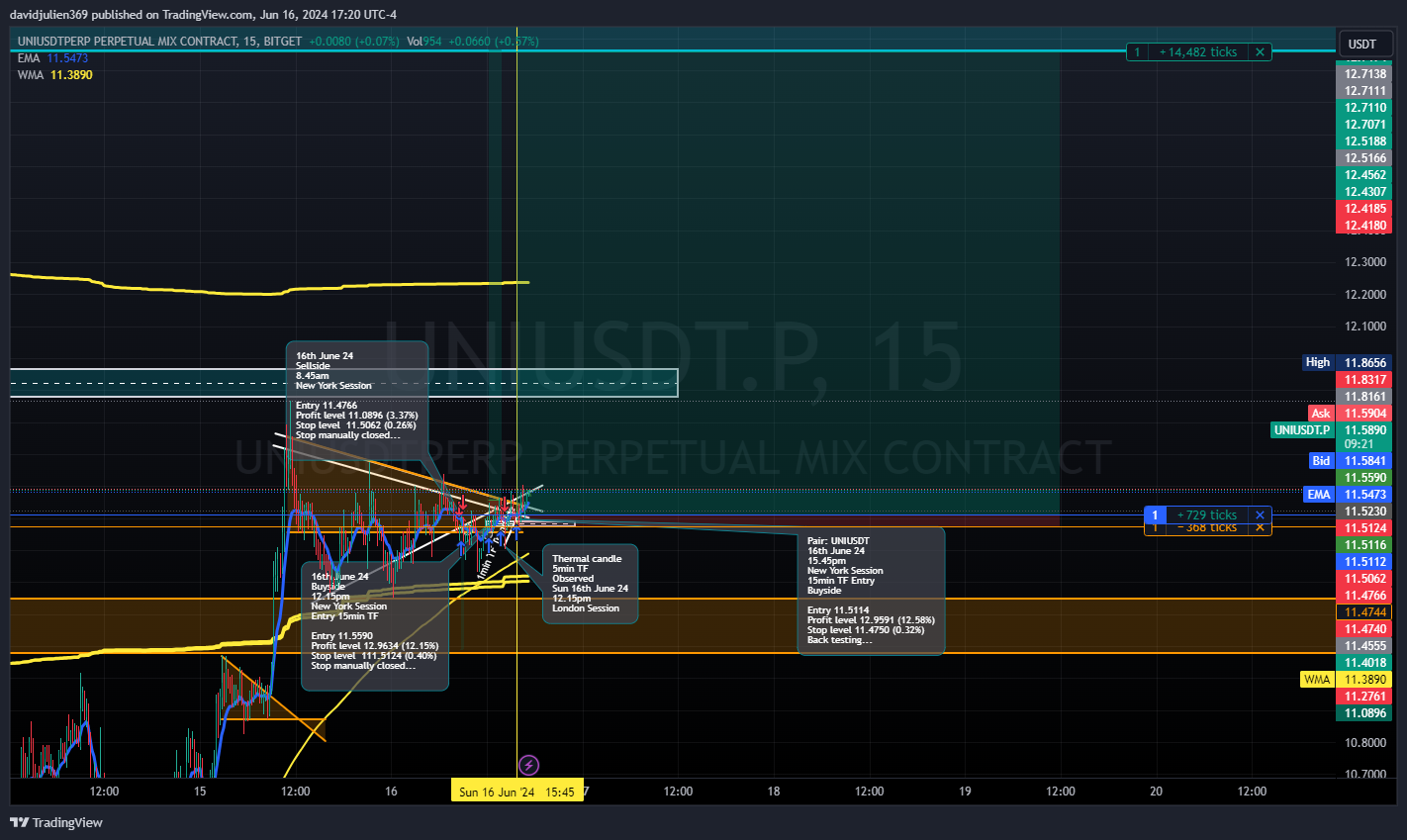Click the yellow WMA scale tag
This screenshot has width=1407, height=840.
(x=1317, y=679)
